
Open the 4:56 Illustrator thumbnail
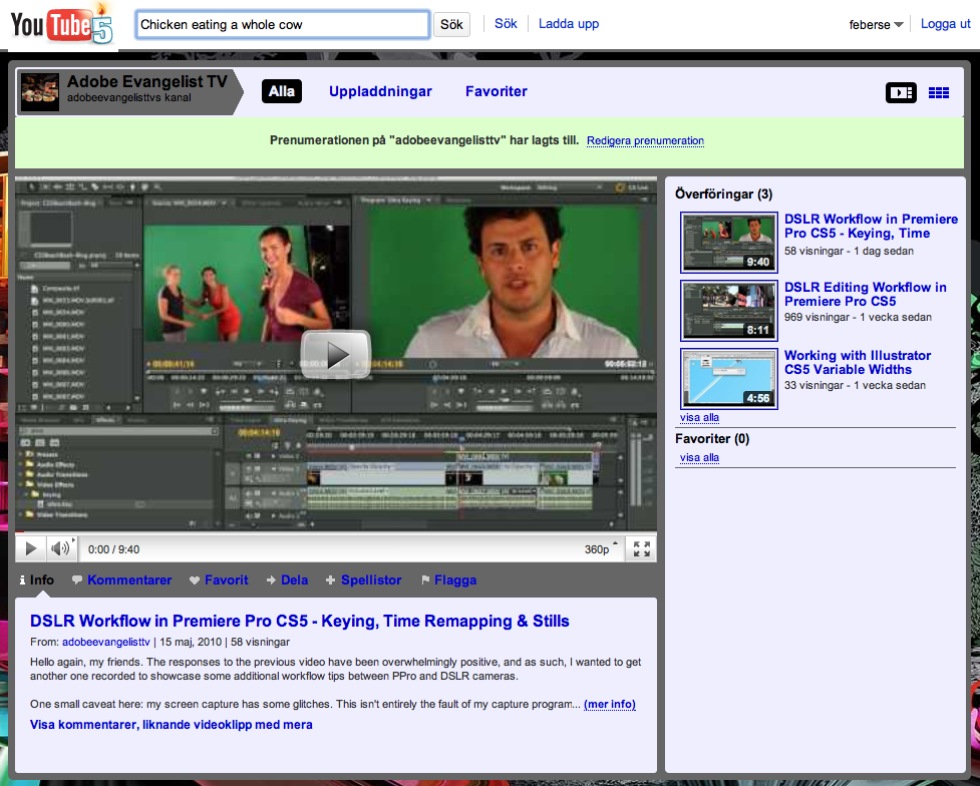click(729, 379)
